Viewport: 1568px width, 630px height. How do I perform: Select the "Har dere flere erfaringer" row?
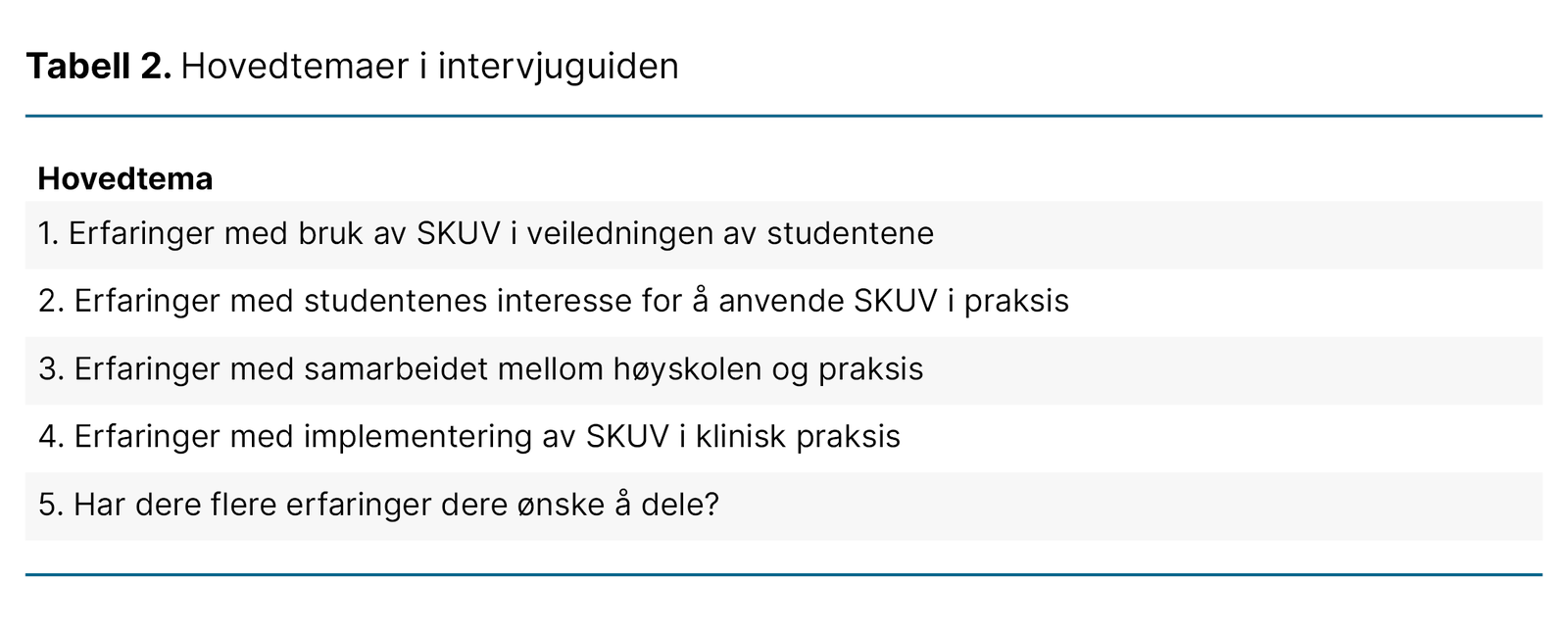click(784, 506)
